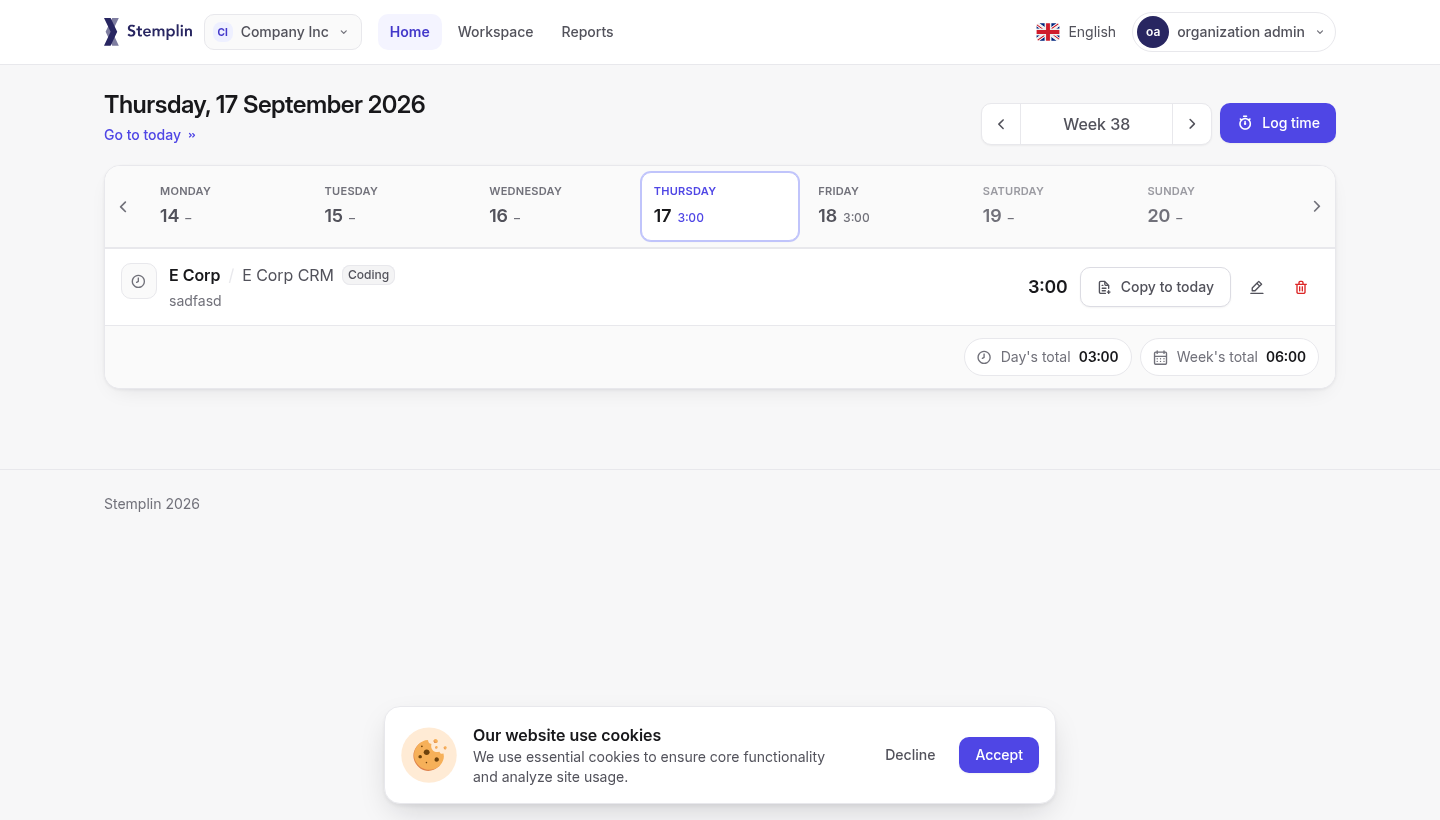Edit the E Corp CRM entry with pencil icon
This screenshot has height=820, width=1440.
[1257, 287]
